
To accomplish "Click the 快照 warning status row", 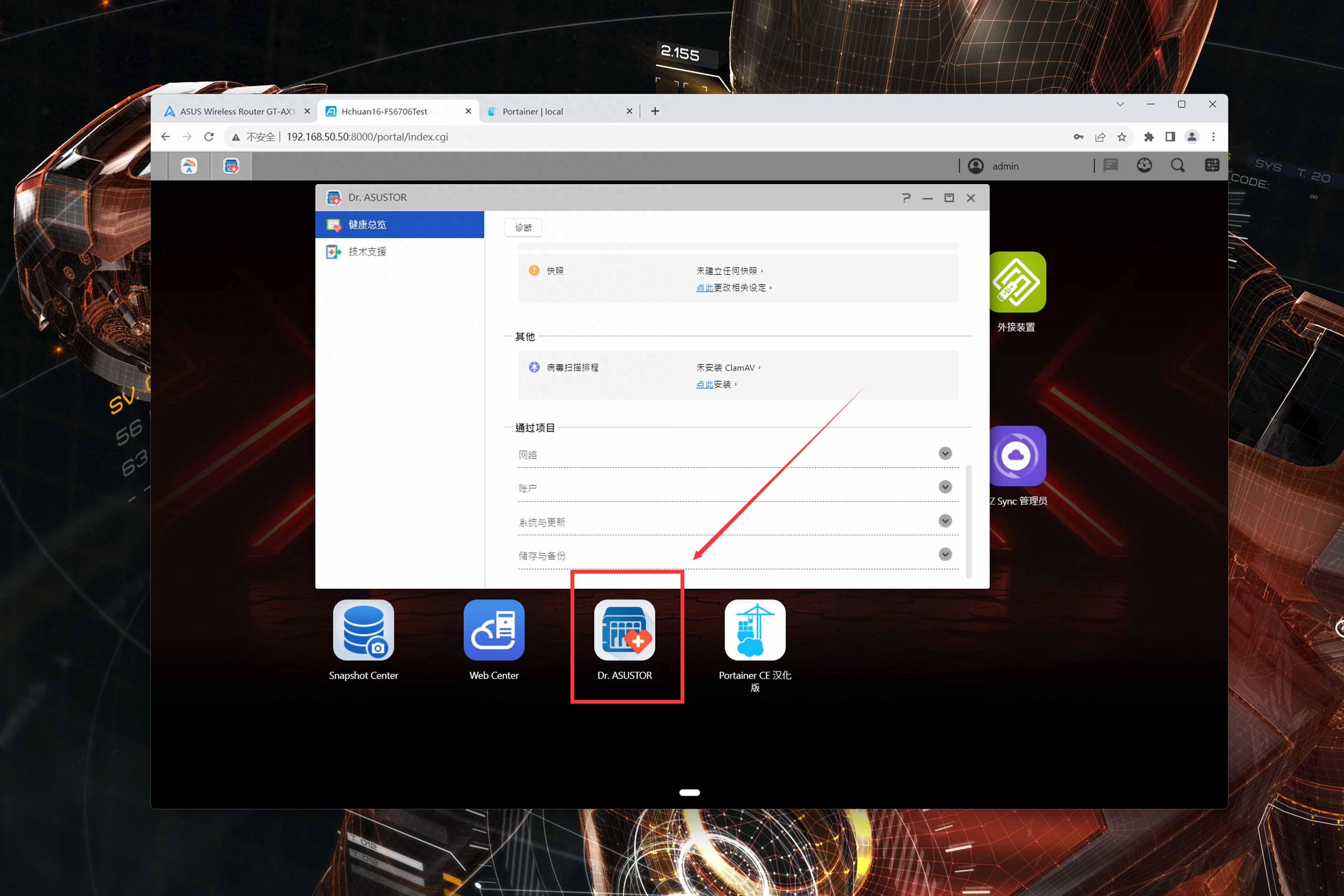I will (738, 279).
